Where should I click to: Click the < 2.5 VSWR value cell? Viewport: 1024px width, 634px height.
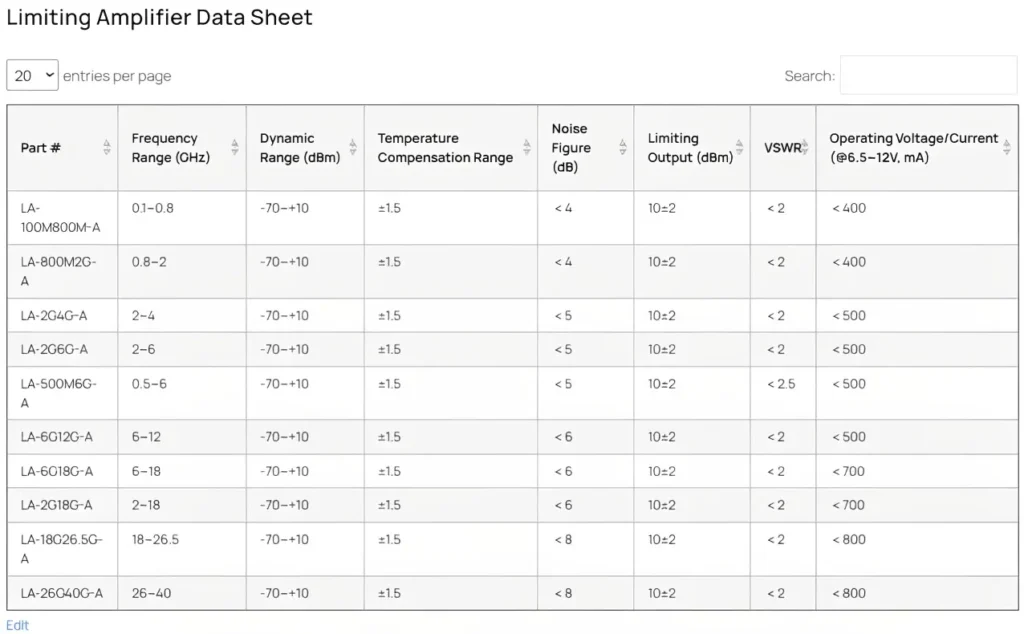781,384
